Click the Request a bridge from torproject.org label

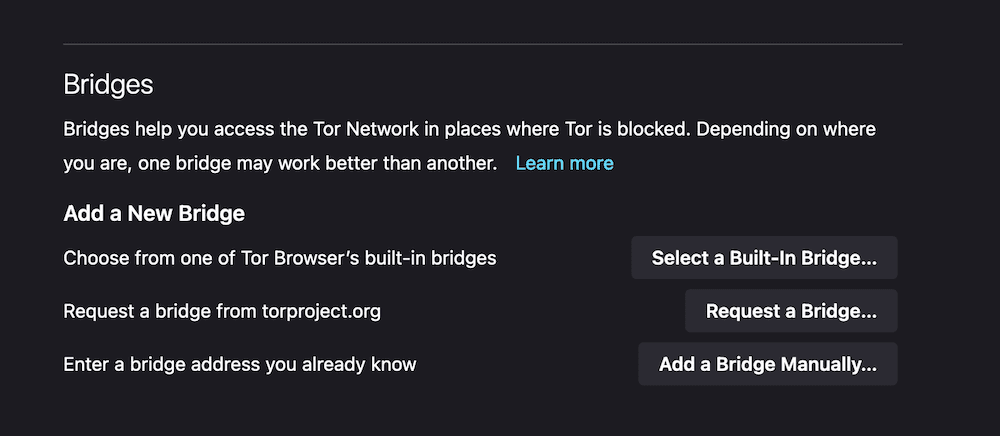pos(222,311)
